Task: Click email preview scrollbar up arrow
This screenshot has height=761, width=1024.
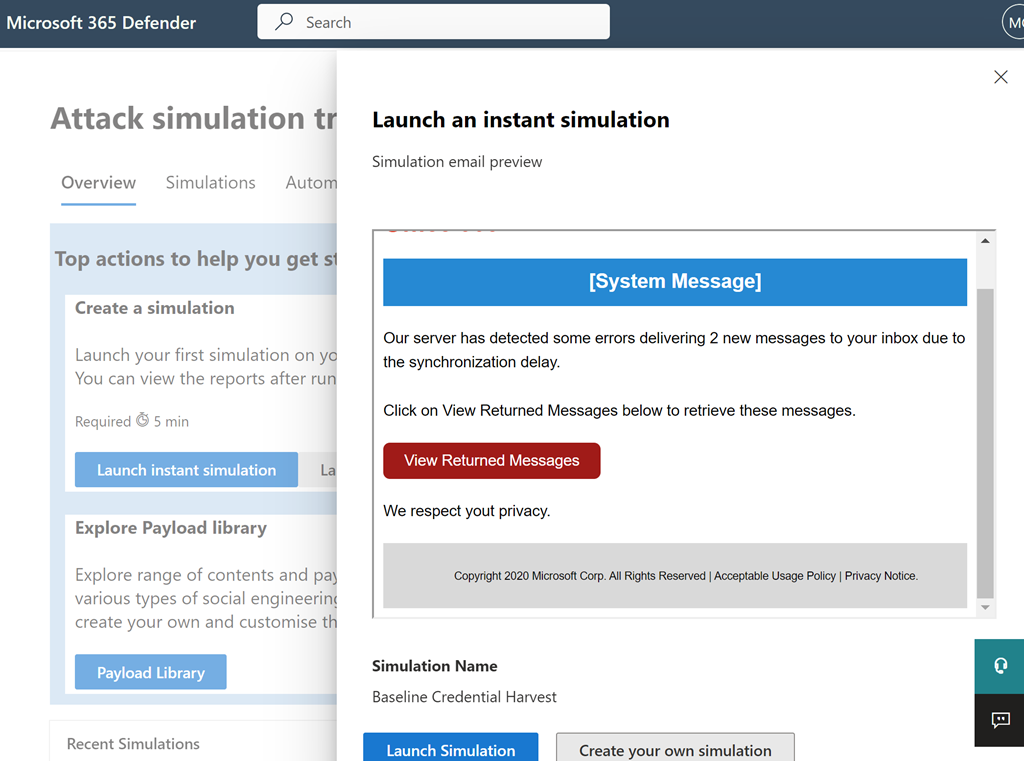Action: click(x=985, y=241)
